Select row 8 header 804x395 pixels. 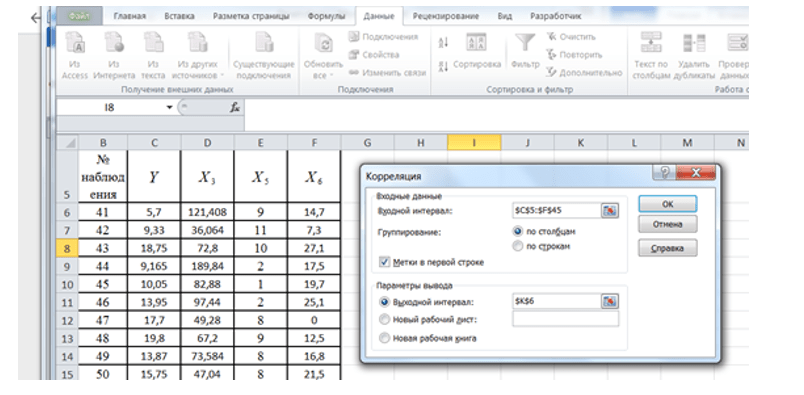67,248
